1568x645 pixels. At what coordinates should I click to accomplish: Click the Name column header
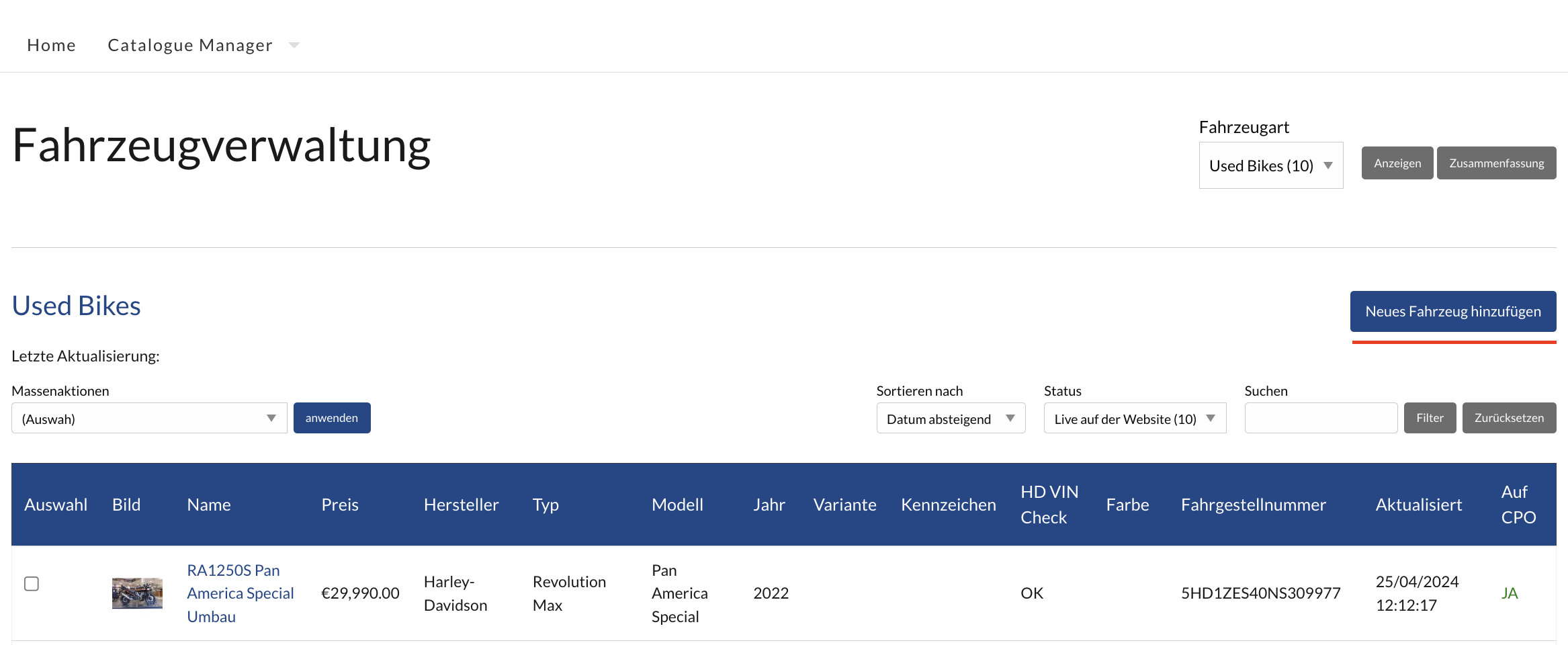point(208,505)
